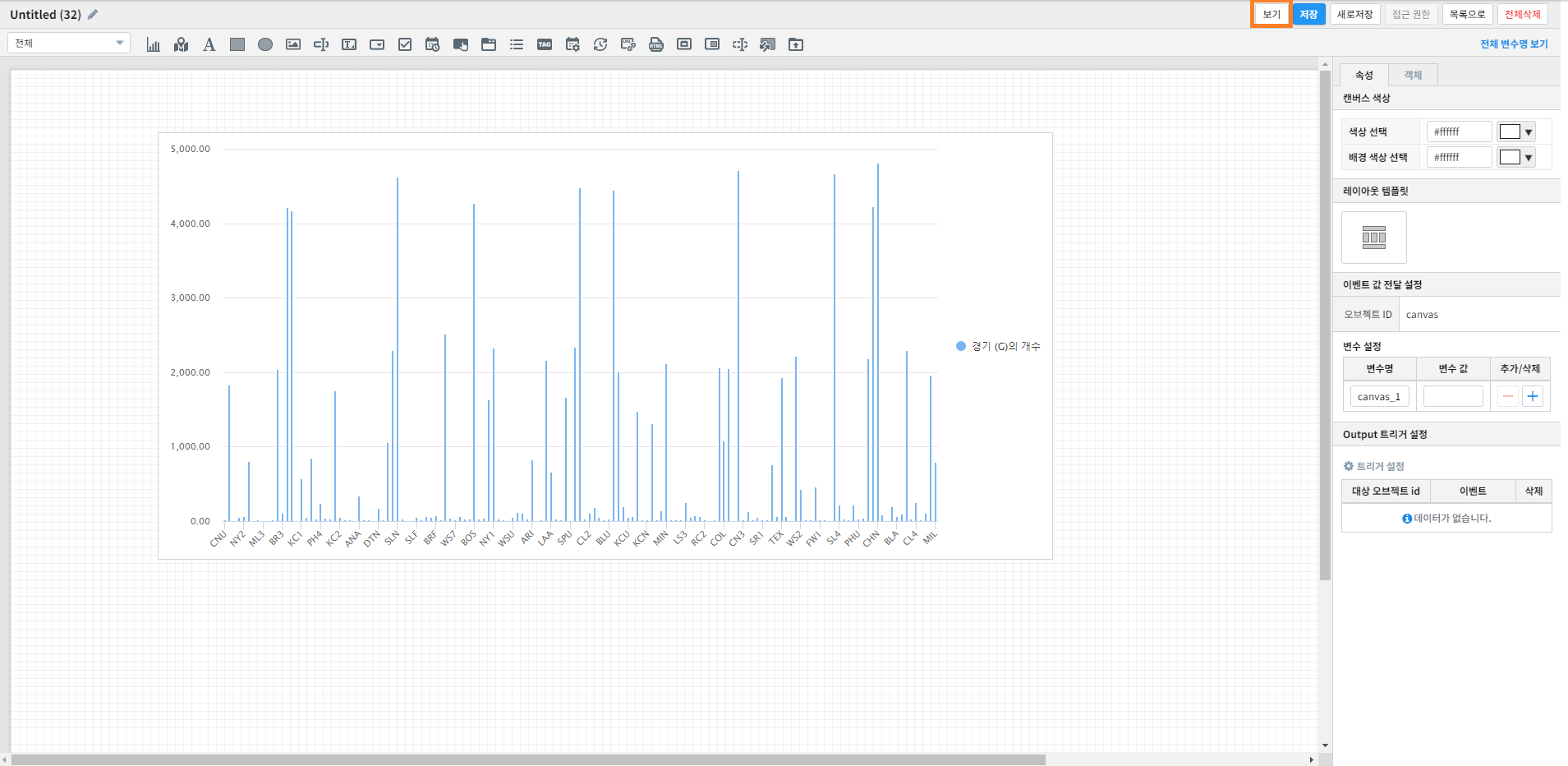
Task: Add a text box object
Action: tap(349, 44)
